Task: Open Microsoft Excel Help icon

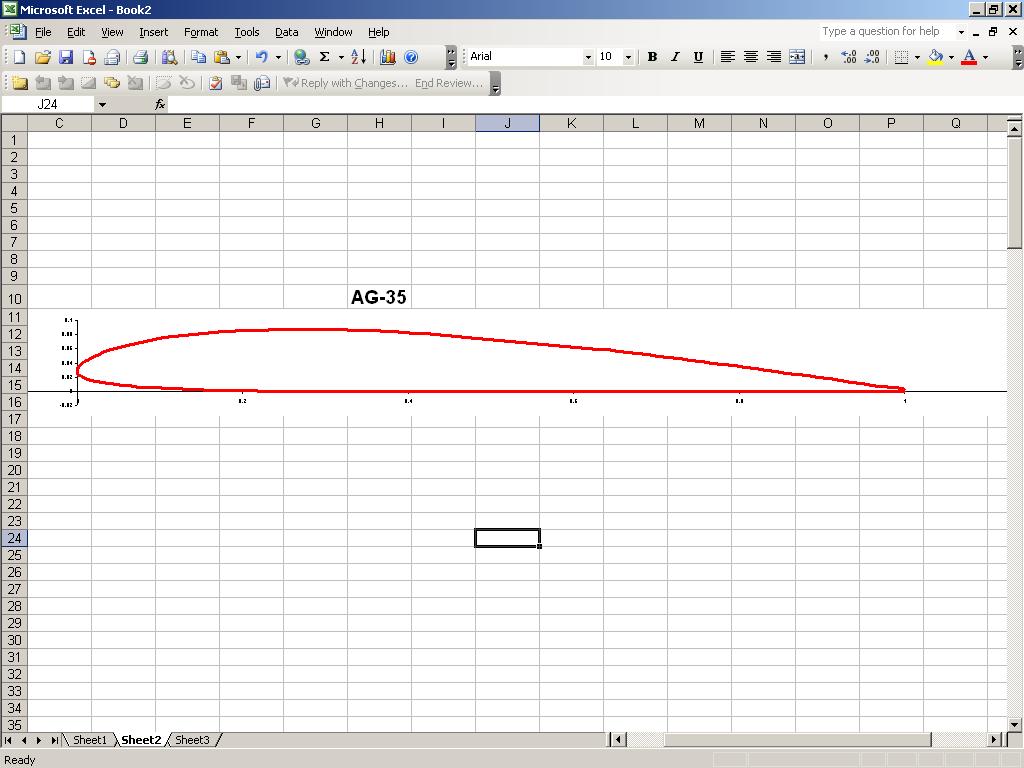Action: tap(411, 57)
